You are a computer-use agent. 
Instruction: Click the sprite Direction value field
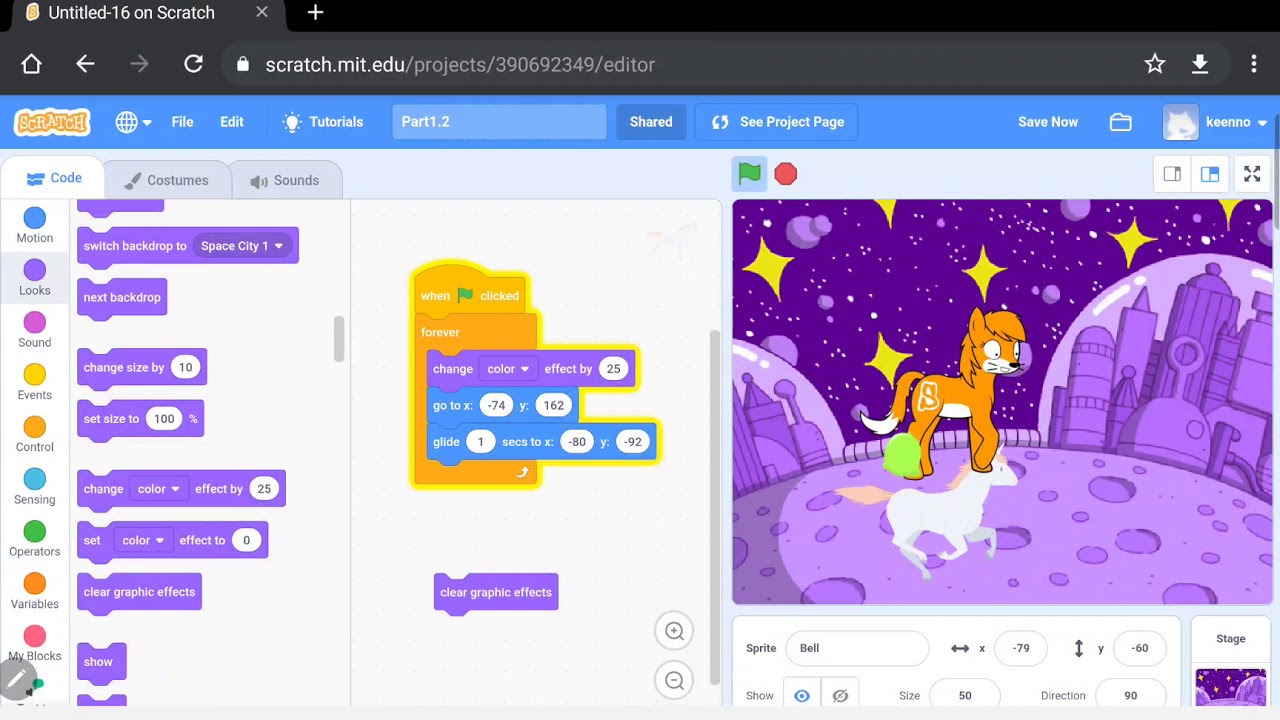(x=1131, y=695)
